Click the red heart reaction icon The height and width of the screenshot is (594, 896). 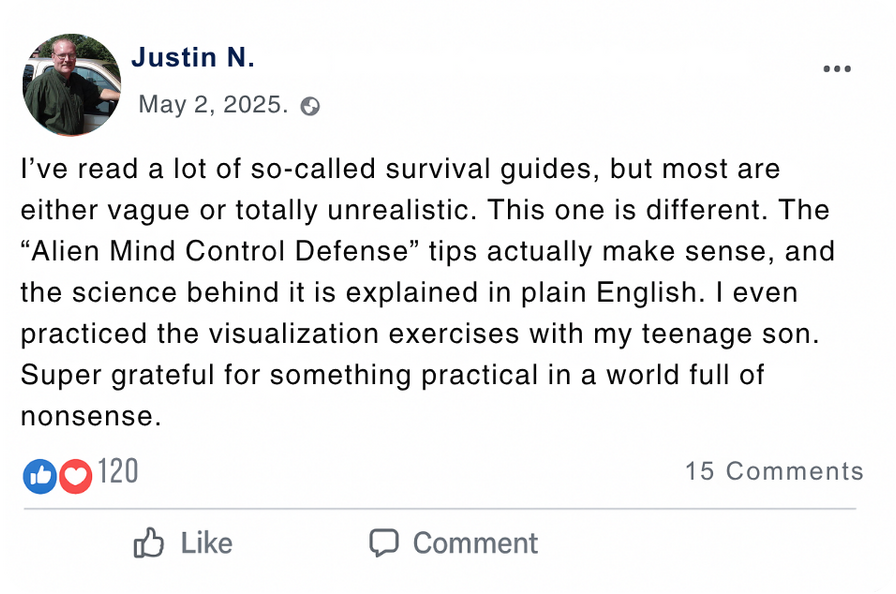75,475
